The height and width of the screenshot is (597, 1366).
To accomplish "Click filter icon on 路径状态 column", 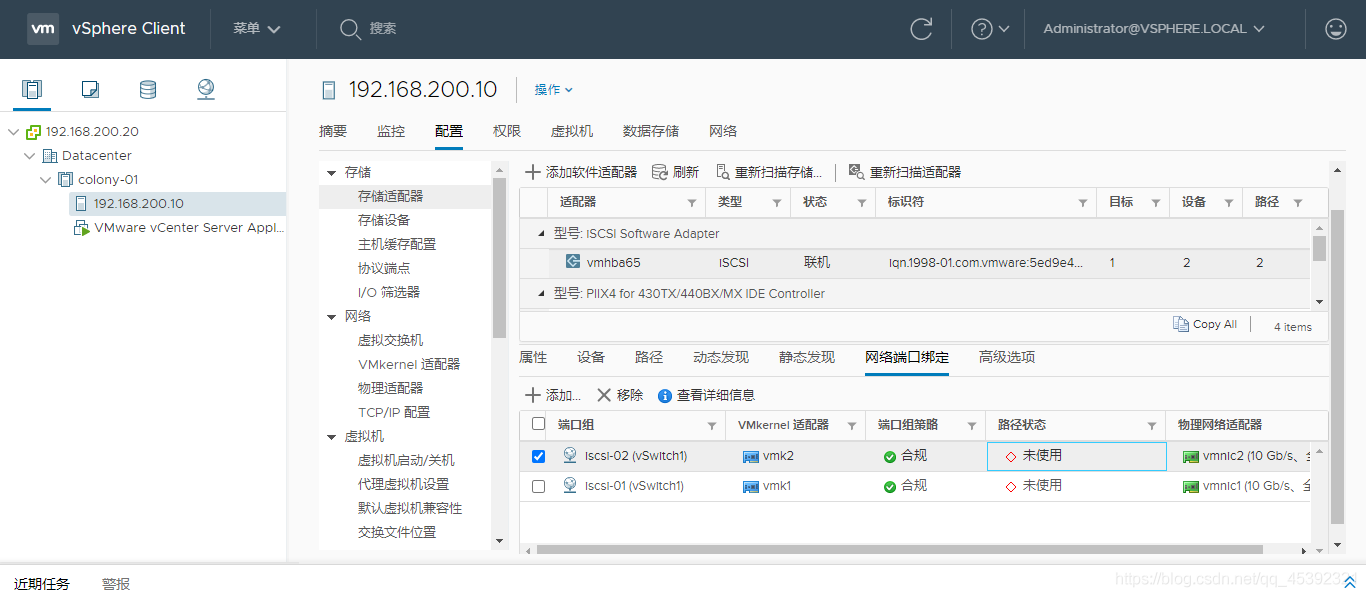I will (1152, 426).
